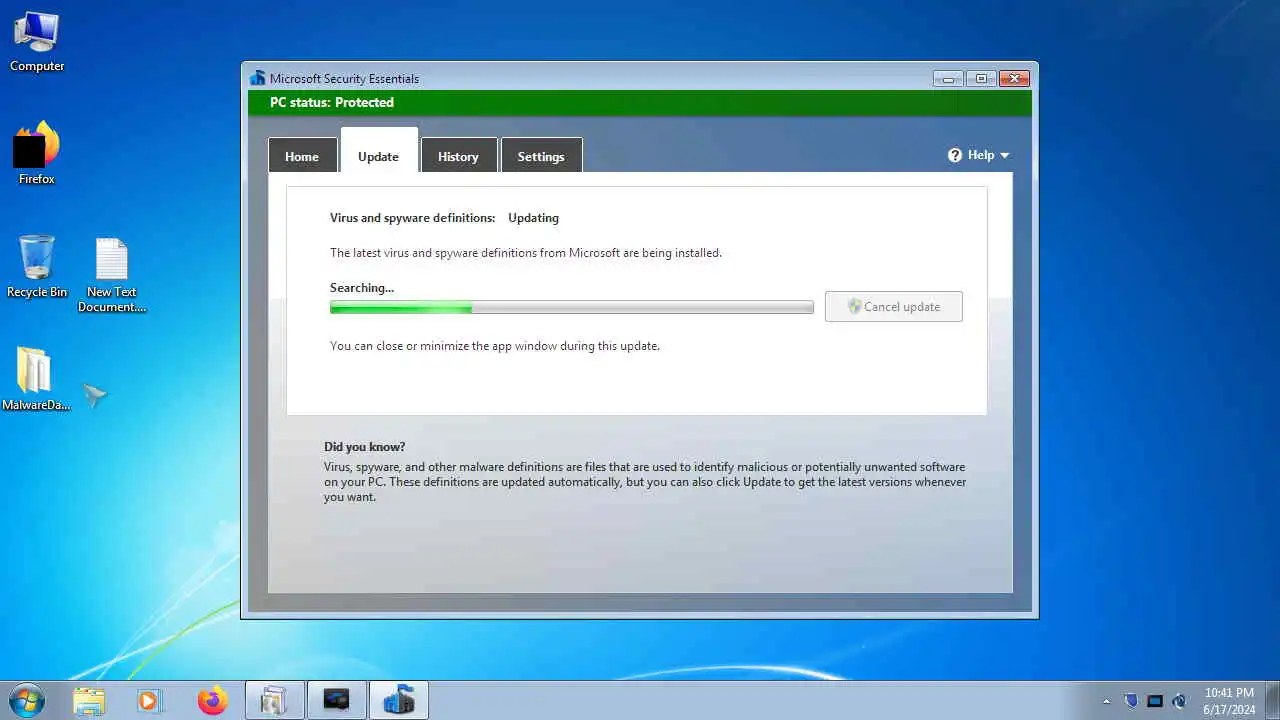Click the documents-stack taskbar button beside Firefox
This screenshot has width=1280, height=720.
(x=274, y=701)
